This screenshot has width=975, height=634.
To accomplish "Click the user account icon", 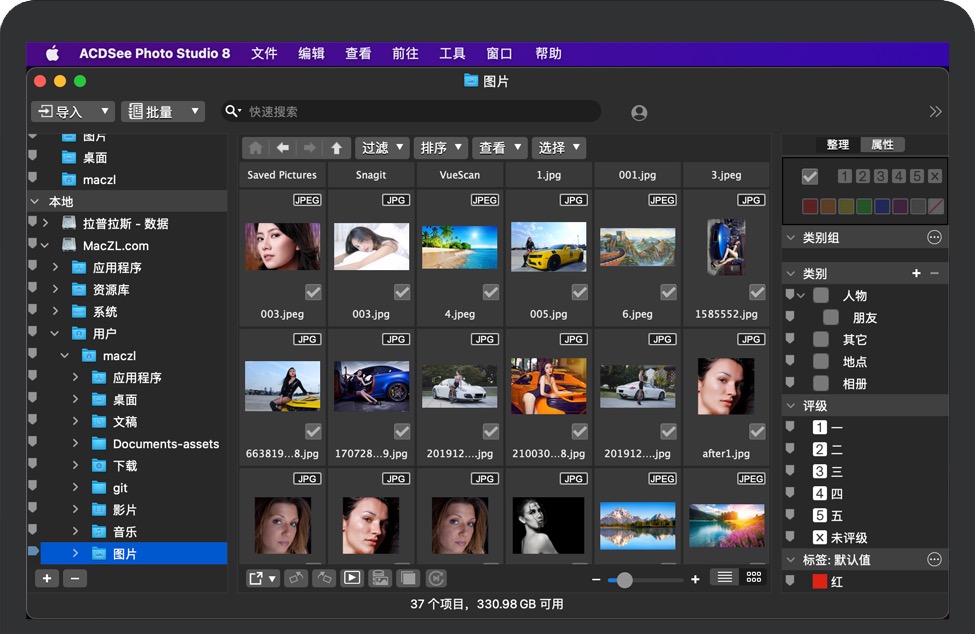I will 639,113.
